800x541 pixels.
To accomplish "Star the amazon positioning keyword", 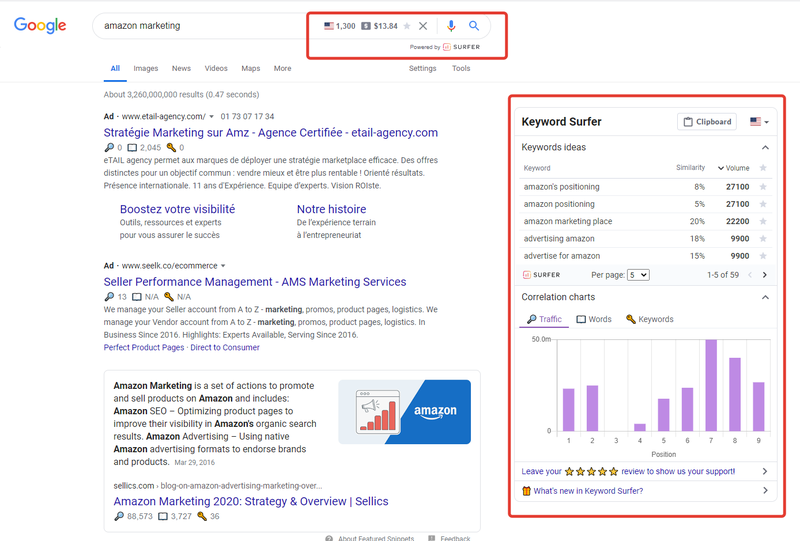I will 763,204.
